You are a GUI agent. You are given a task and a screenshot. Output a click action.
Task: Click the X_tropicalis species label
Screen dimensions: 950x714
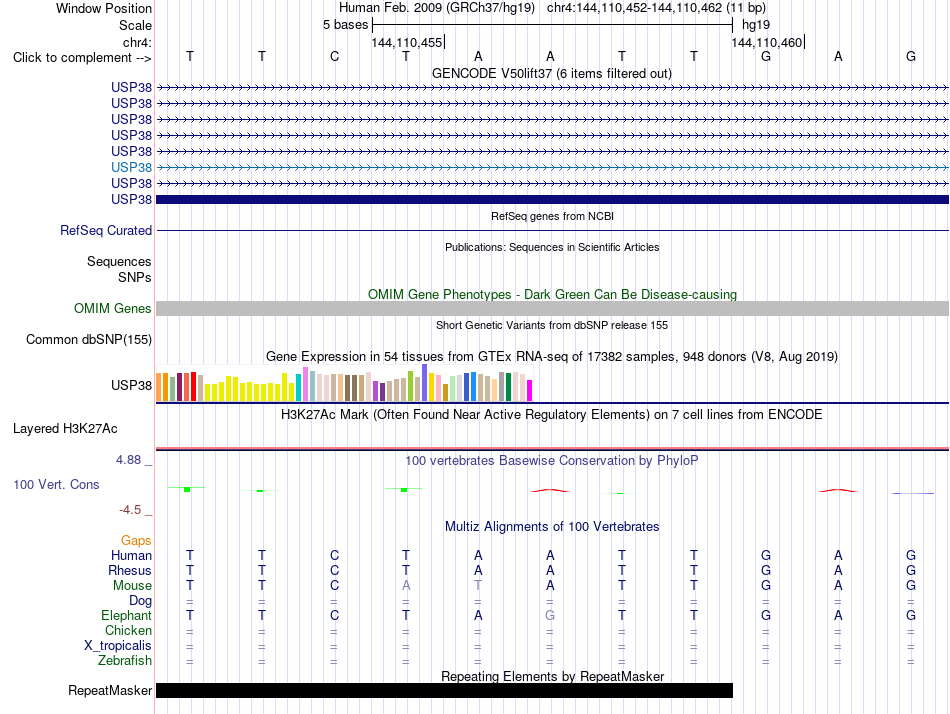tap(118, 646)
